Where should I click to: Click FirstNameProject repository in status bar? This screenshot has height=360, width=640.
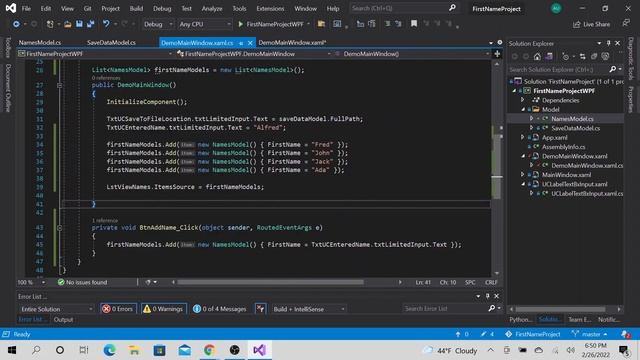[x=533, y=334]
